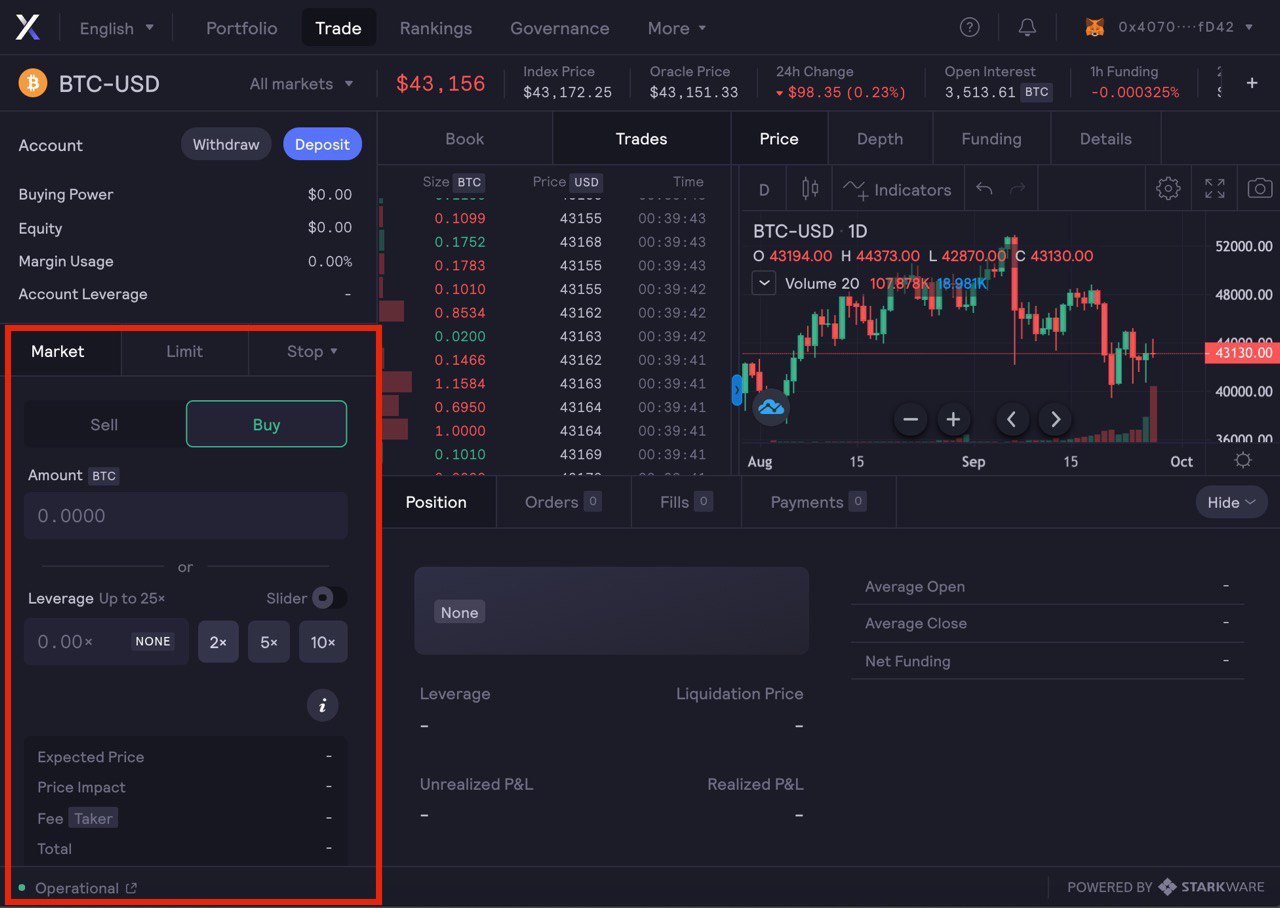Image resolution: width=1280 pixels, height=908 pixels.
Task: Open the Rankings page
Action: [436, 28]
